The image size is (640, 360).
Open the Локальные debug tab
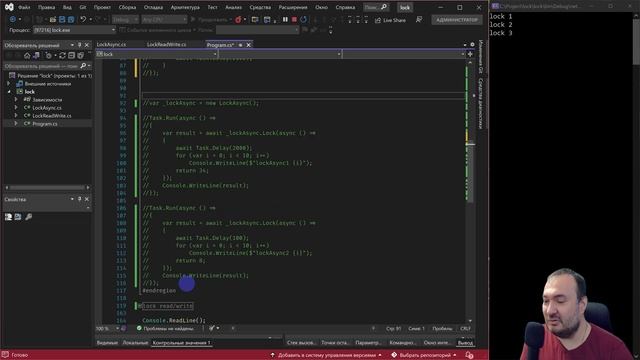point(135,343)
